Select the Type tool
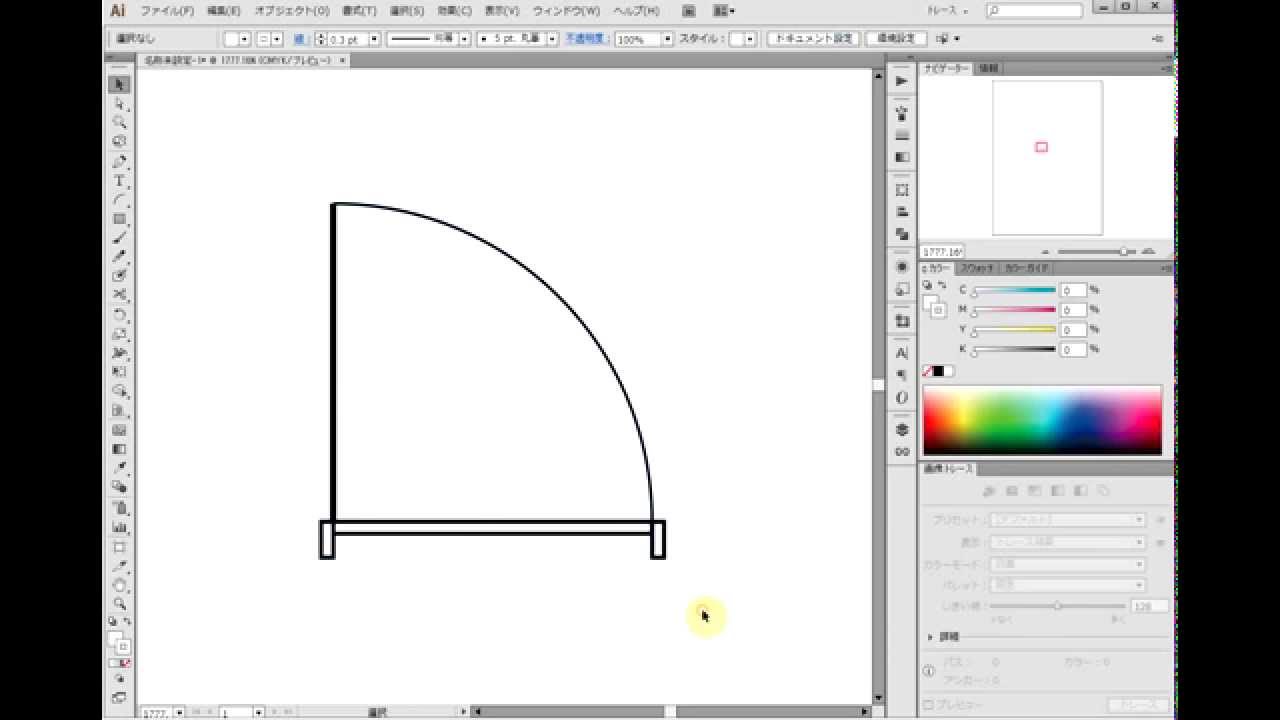 click(119, 181)
